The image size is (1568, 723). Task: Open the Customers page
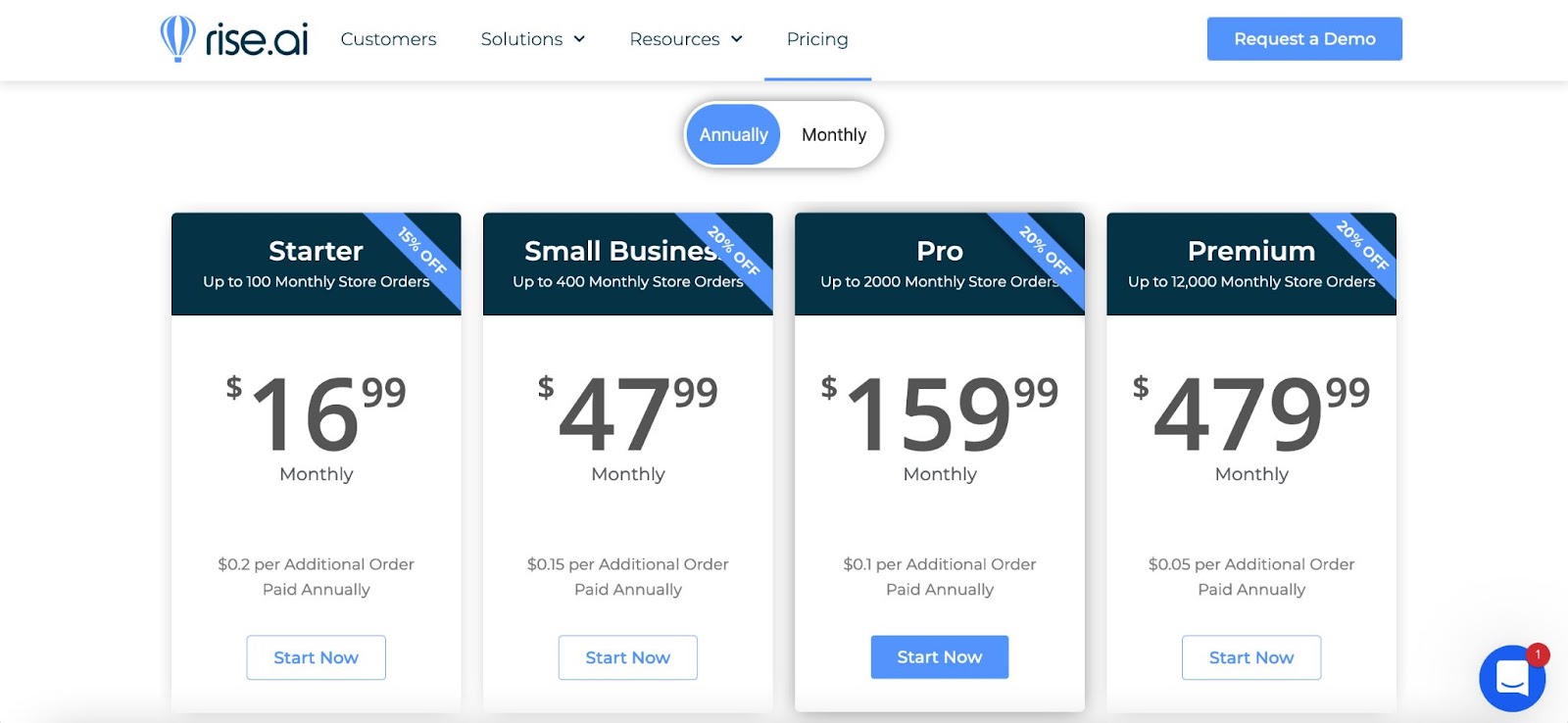[388, 39]
